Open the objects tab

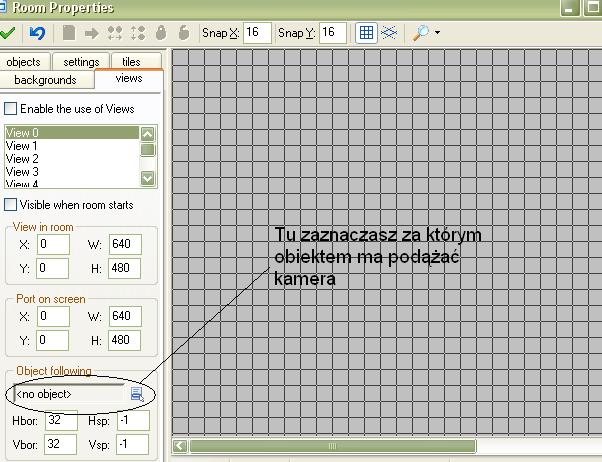[x=23, y=62]
